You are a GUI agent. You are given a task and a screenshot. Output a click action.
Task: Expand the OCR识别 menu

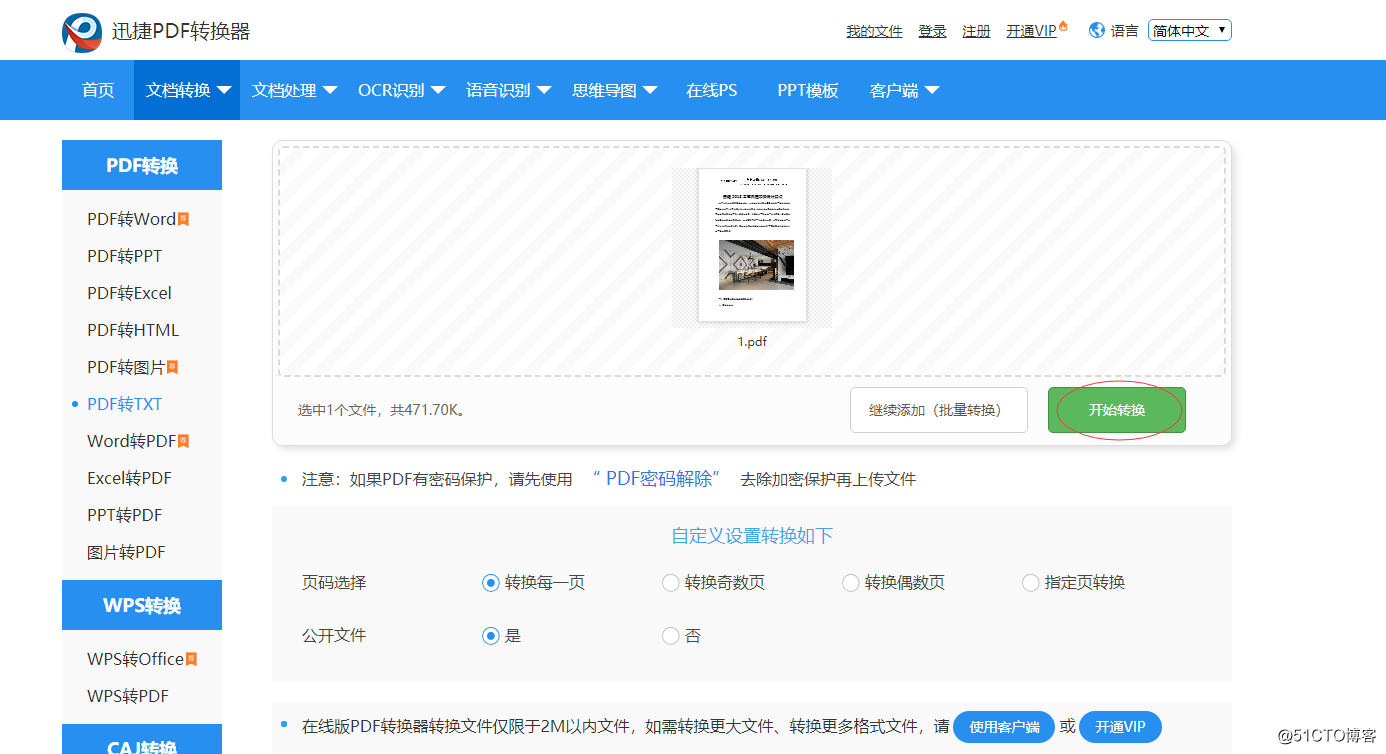click(x=401, y=90)
